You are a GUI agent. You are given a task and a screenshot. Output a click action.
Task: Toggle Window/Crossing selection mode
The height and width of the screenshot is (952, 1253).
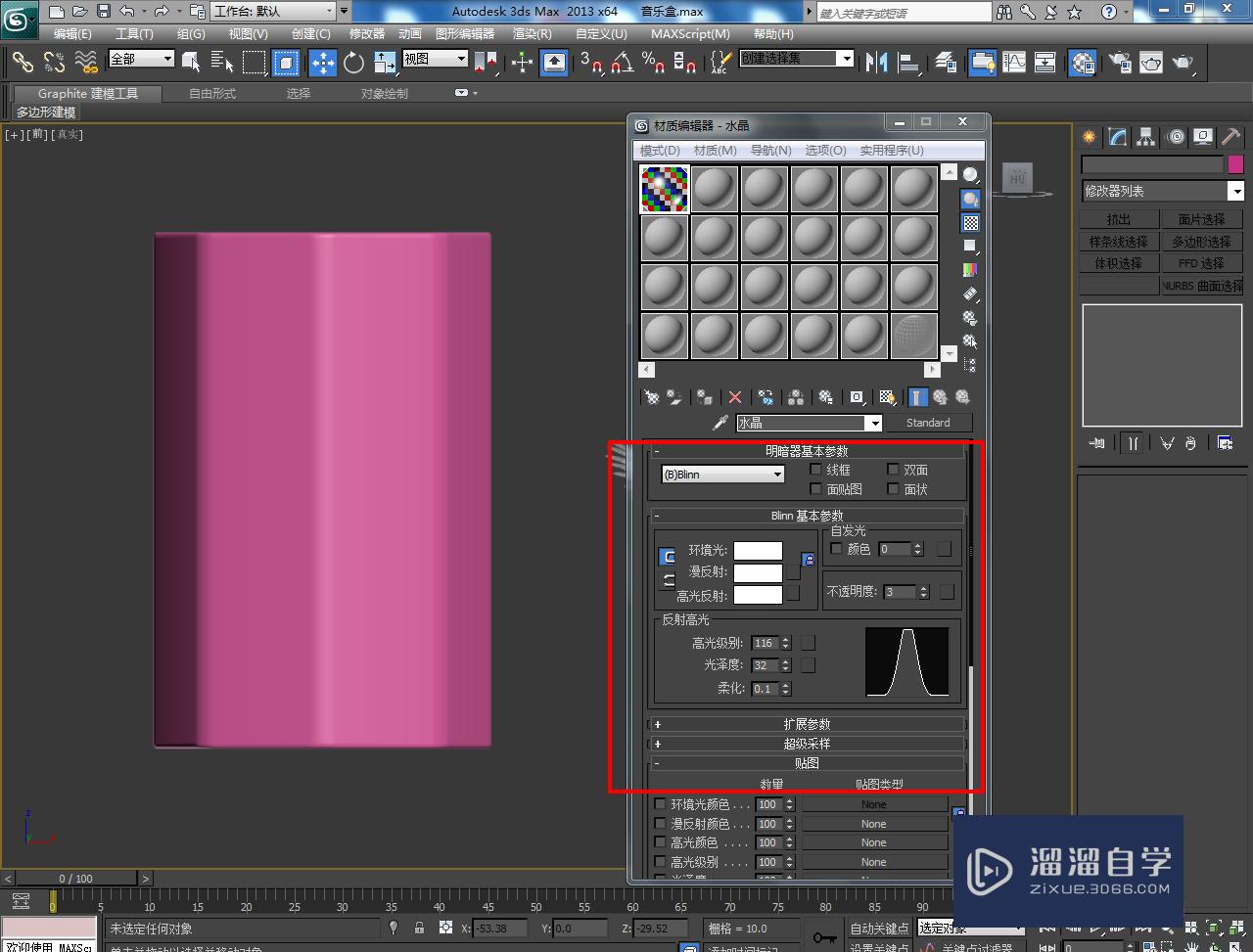286,63
